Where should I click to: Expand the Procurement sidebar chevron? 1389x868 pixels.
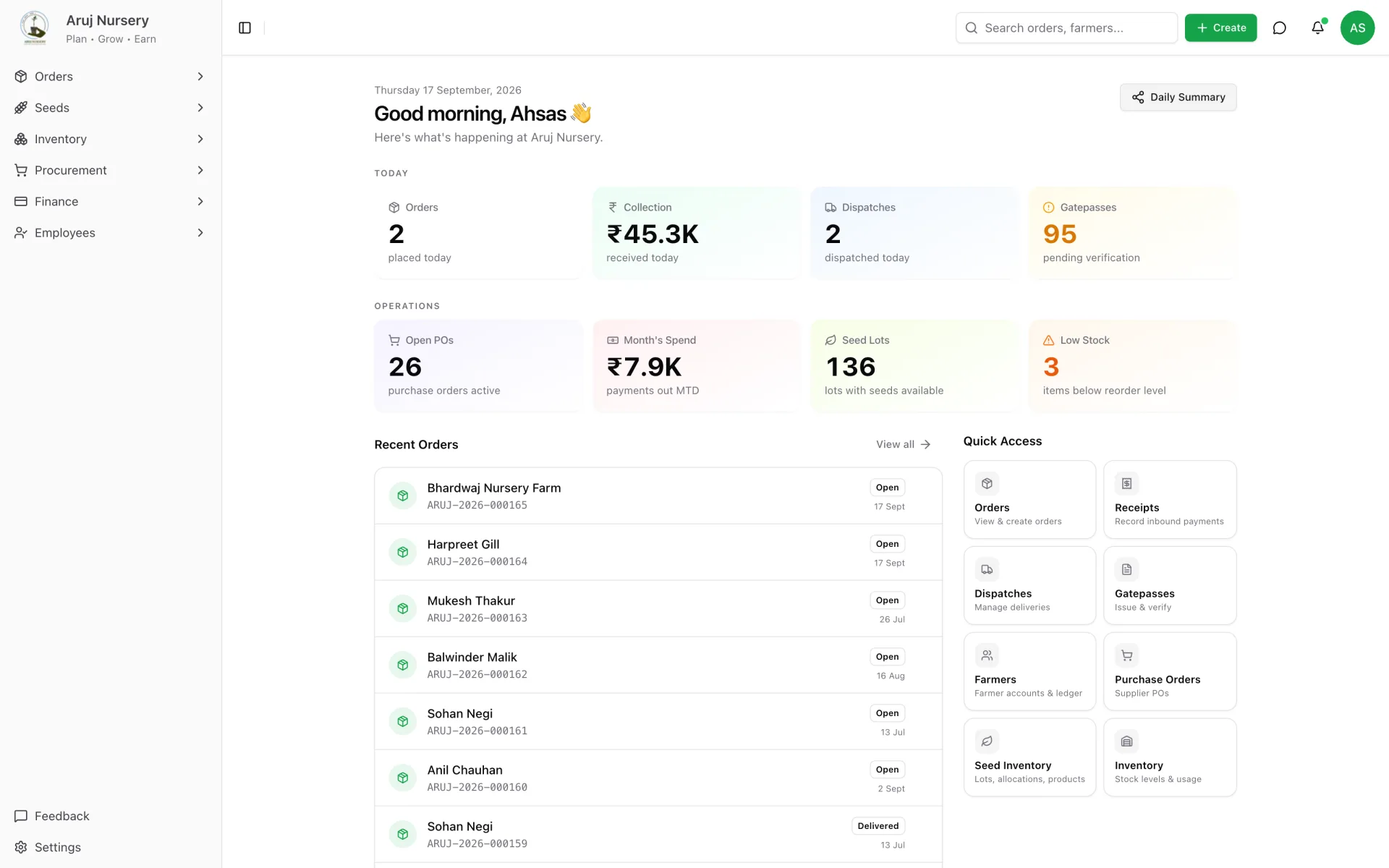pos(200,170)
